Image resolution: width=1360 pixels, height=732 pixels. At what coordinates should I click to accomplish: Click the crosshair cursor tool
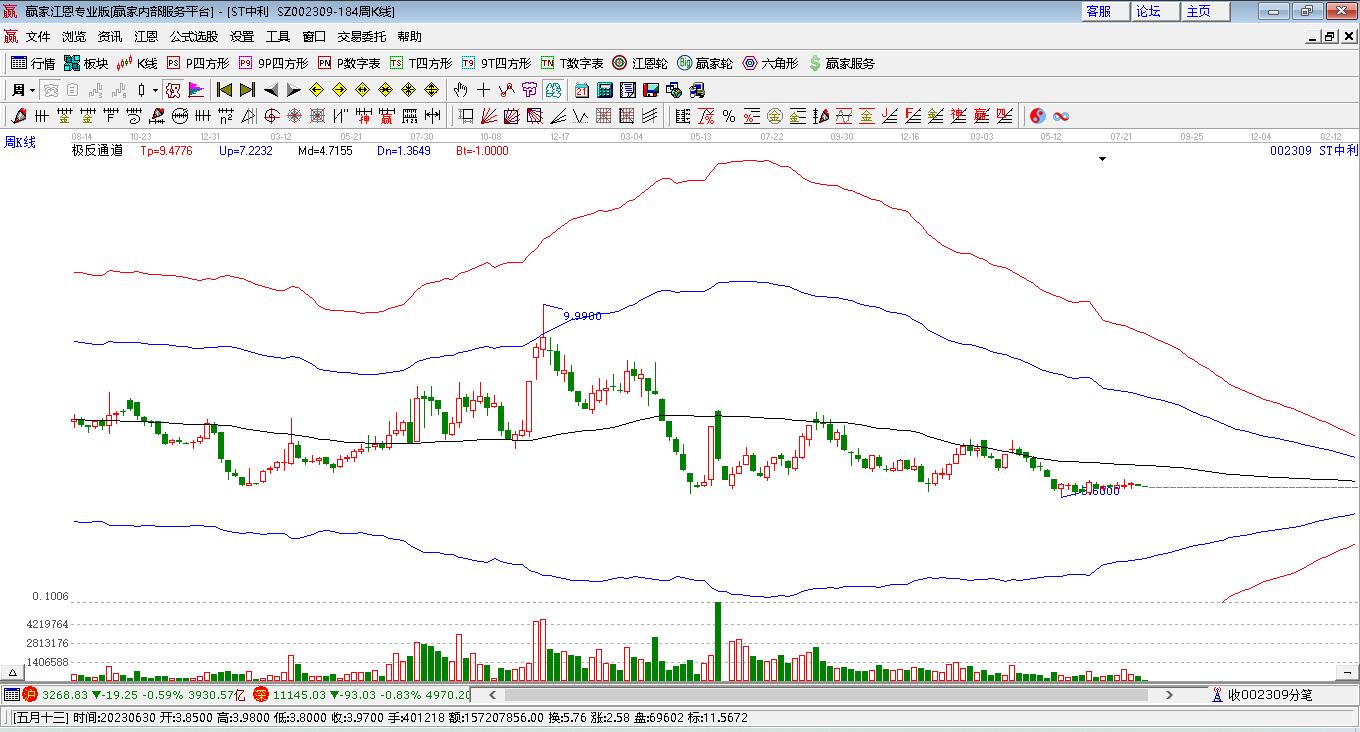pyautogui.click(x=484, y=90)
